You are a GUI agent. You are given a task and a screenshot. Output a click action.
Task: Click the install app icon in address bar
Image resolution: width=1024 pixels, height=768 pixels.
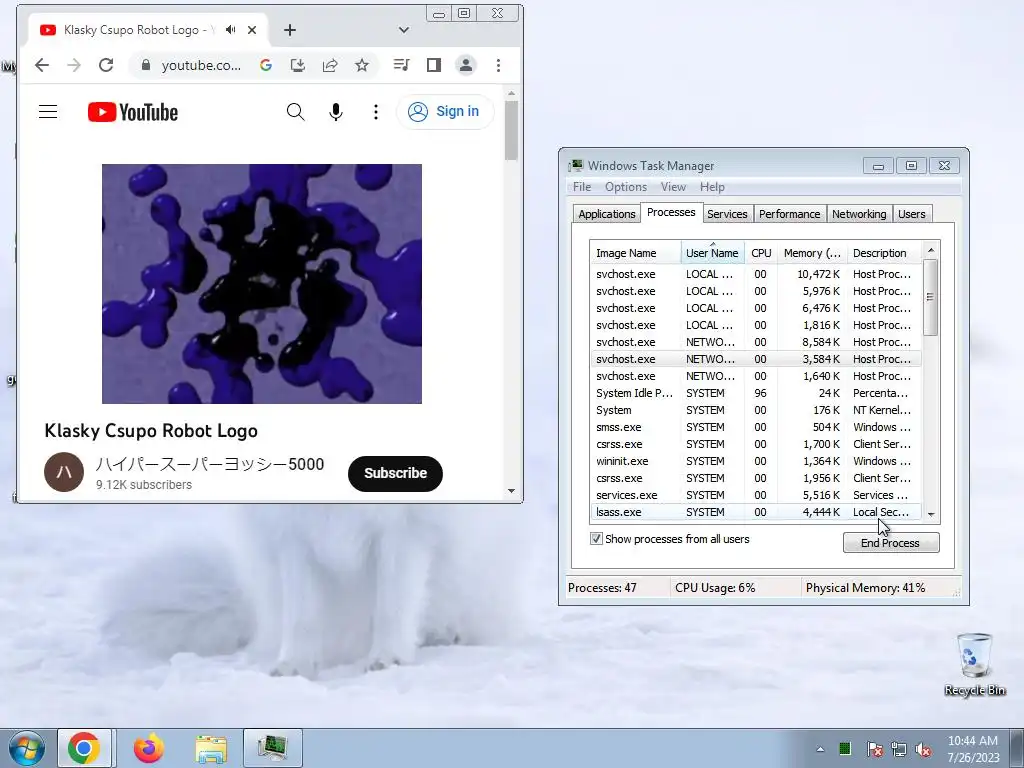298,65
